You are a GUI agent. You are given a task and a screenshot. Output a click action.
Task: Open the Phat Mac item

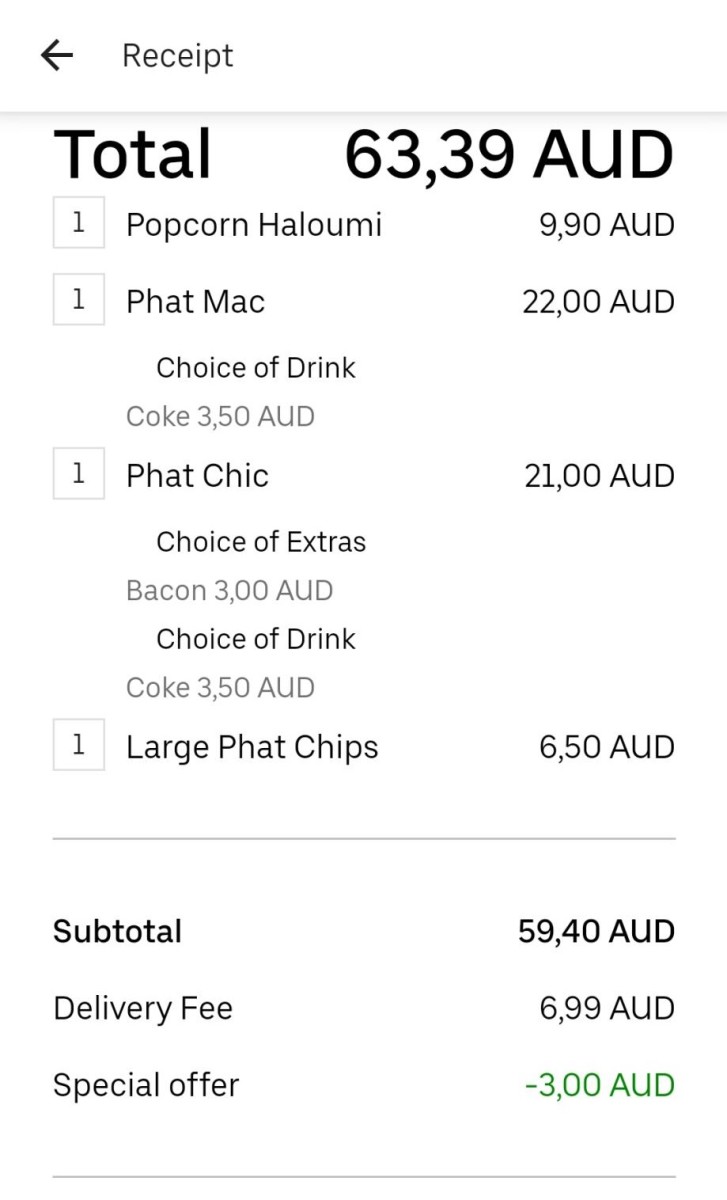(196, 301)
